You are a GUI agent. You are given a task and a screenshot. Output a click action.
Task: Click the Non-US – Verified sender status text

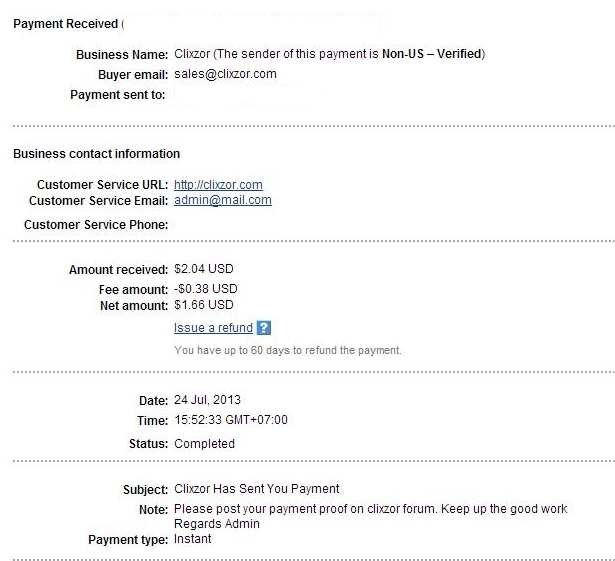tap(434, 54)
